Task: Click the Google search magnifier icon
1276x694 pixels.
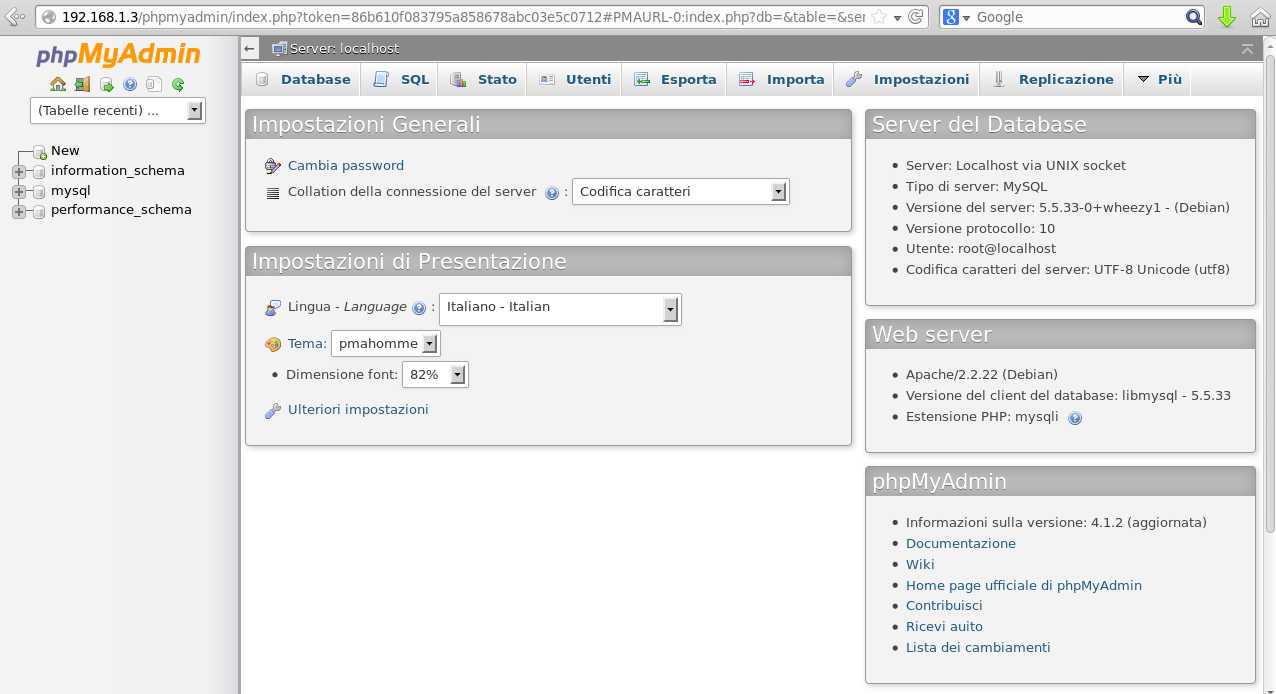Action: (1194, 17)
